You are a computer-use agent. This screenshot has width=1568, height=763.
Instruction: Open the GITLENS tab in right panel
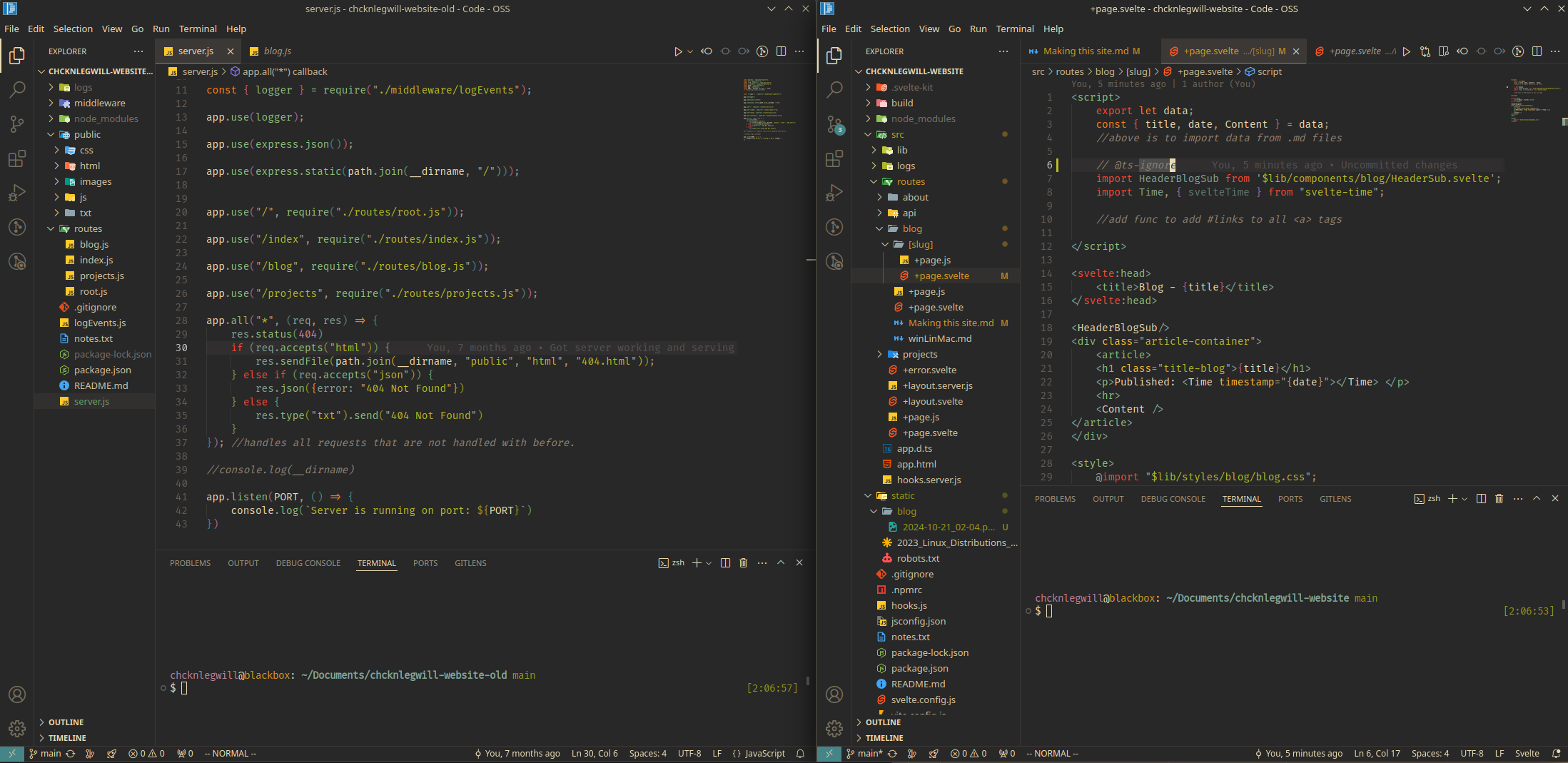[x=1335, y=499]
